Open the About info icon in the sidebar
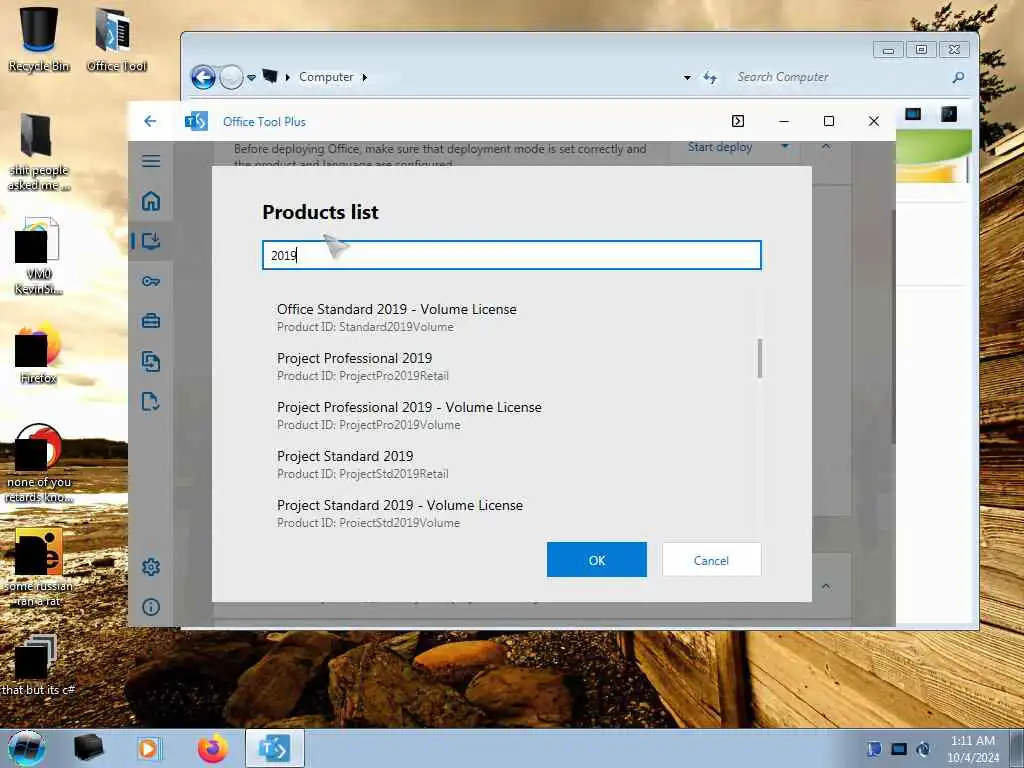This screenshot has height=768, width=1024. point(151,607)
